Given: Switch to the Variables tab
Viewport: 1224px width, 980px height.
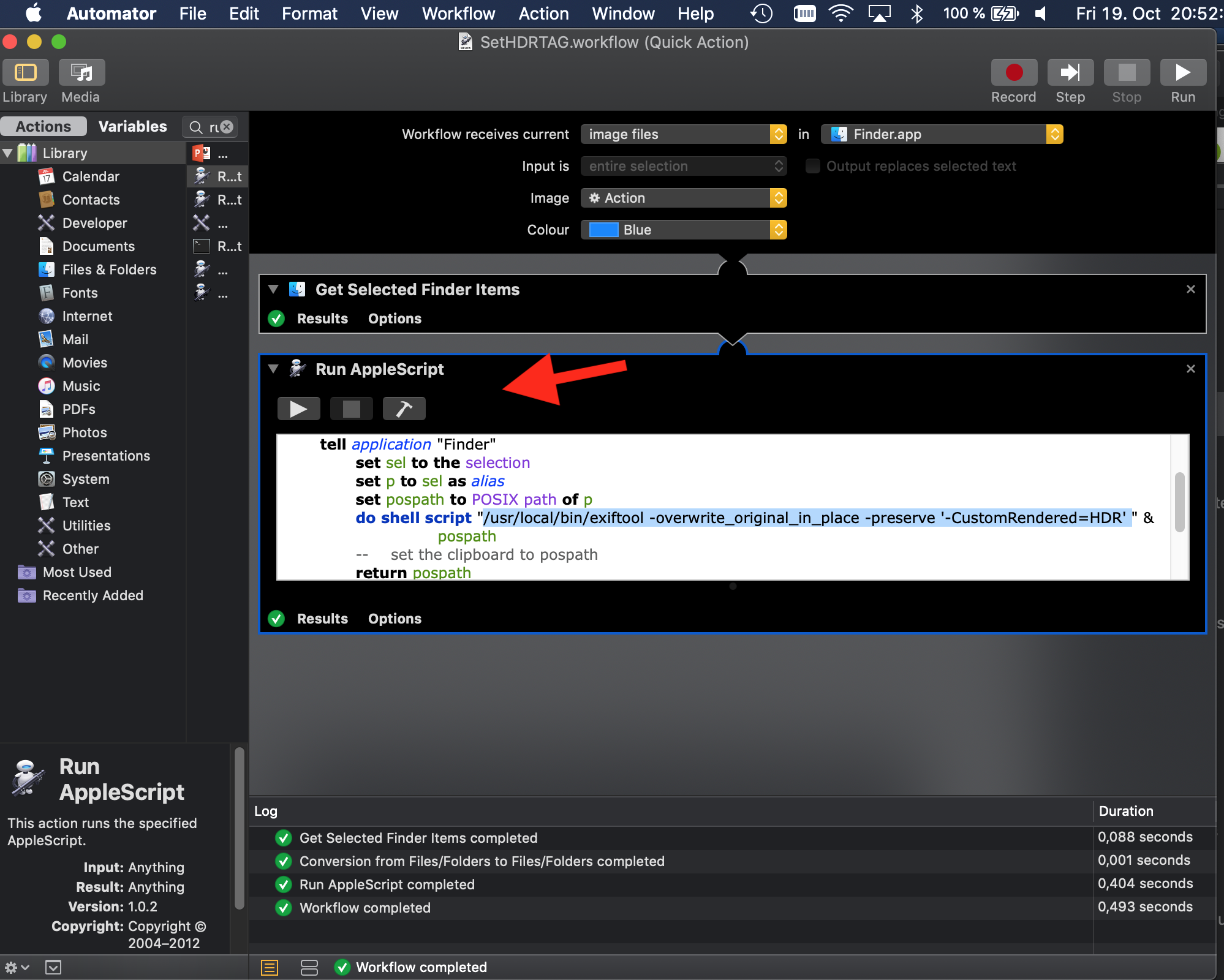Looking at the screenshot, I should tap(132, 126).
